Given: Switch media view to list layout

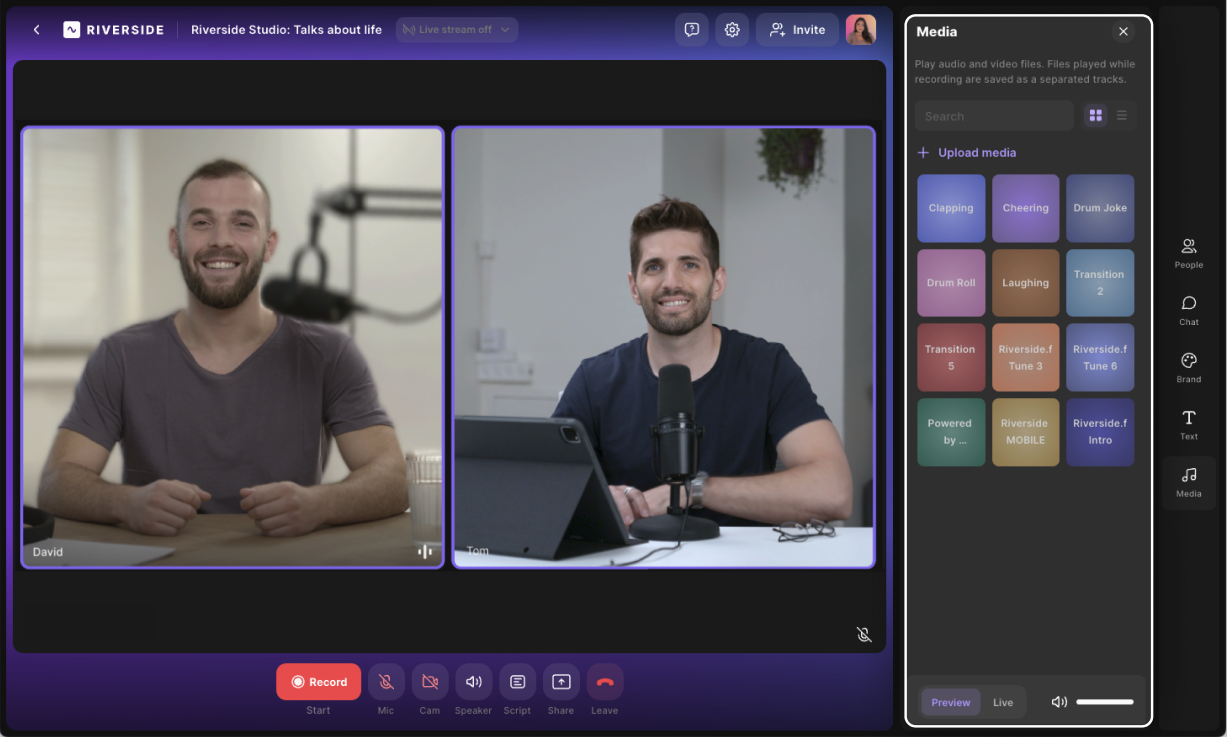Looking at the screenshot, I should pos(1122,116).
